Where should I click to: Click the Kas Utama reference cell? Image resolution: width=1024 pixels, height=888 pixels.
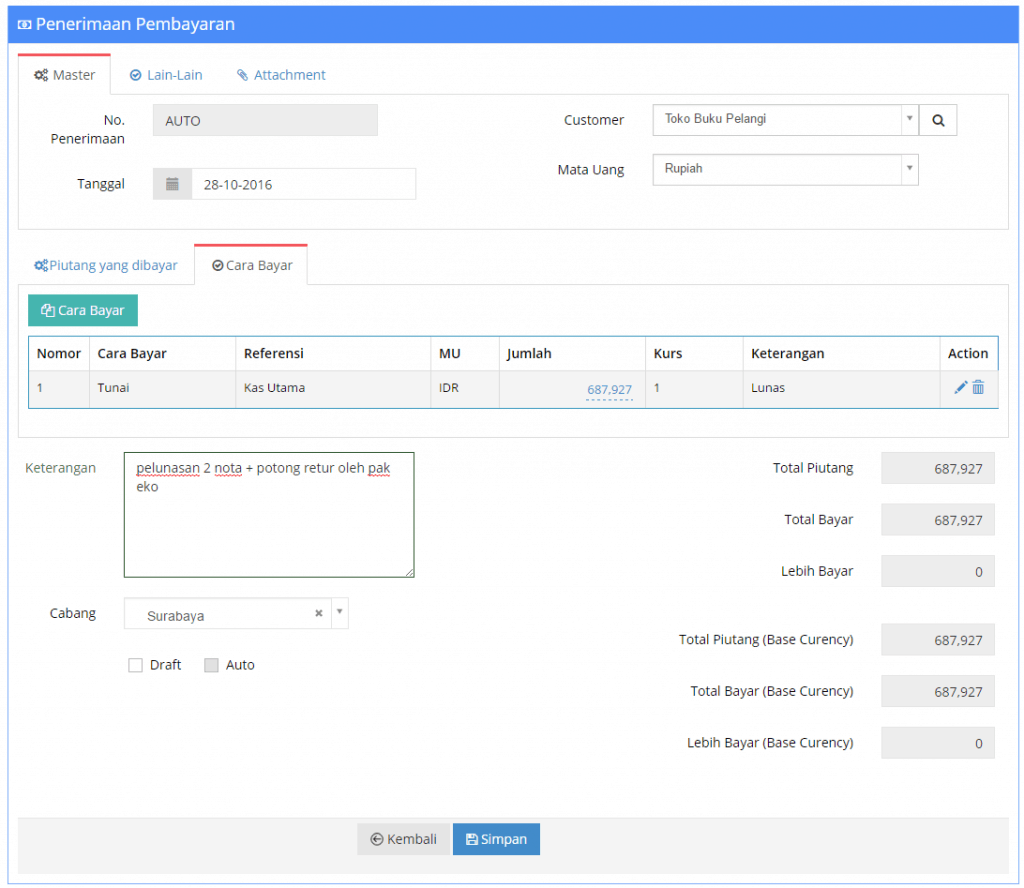(333, 388)
